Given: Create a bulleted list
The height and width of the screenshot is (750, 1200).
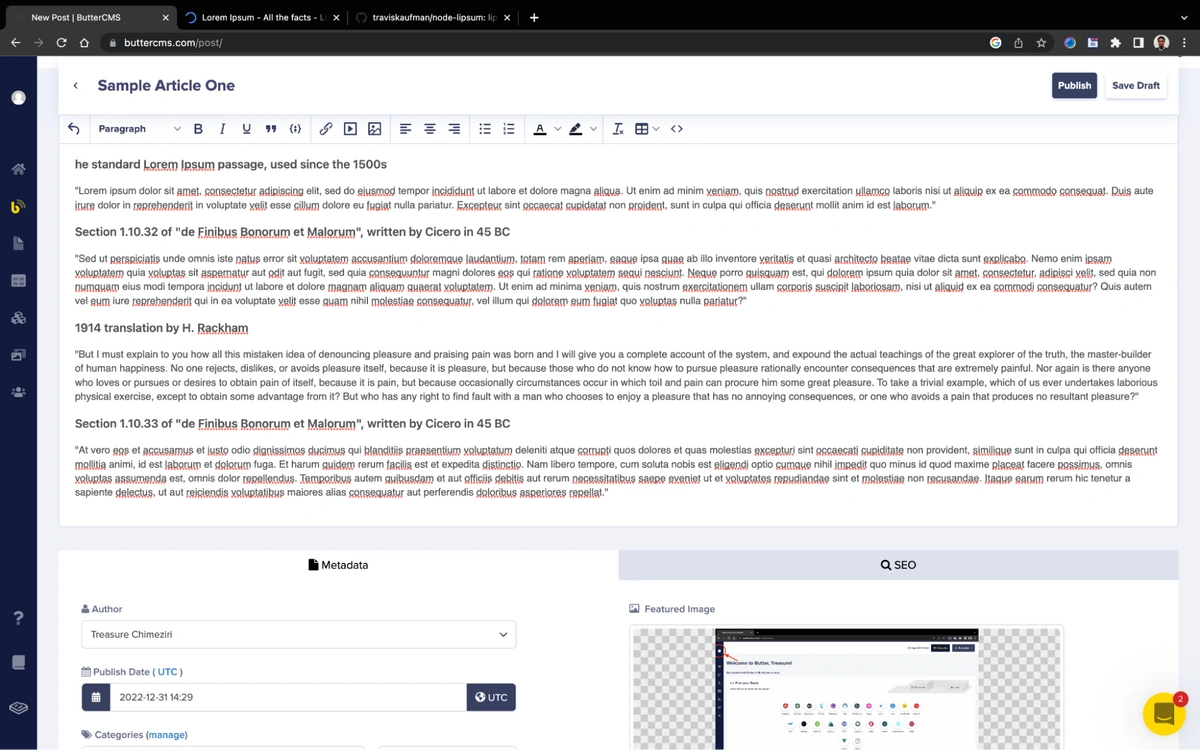Looking at the screenshot, I should 485,129.
